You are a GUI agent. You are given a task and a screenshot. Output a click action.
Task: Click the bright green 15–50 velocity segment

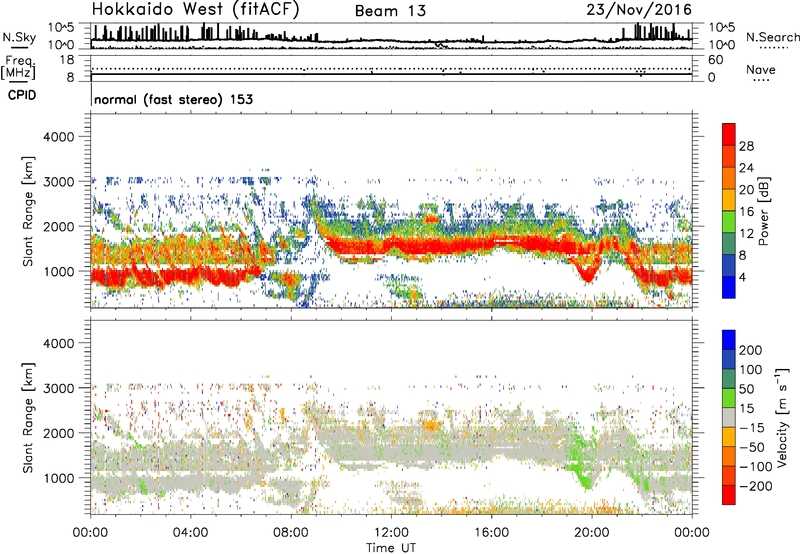(729, 398)
